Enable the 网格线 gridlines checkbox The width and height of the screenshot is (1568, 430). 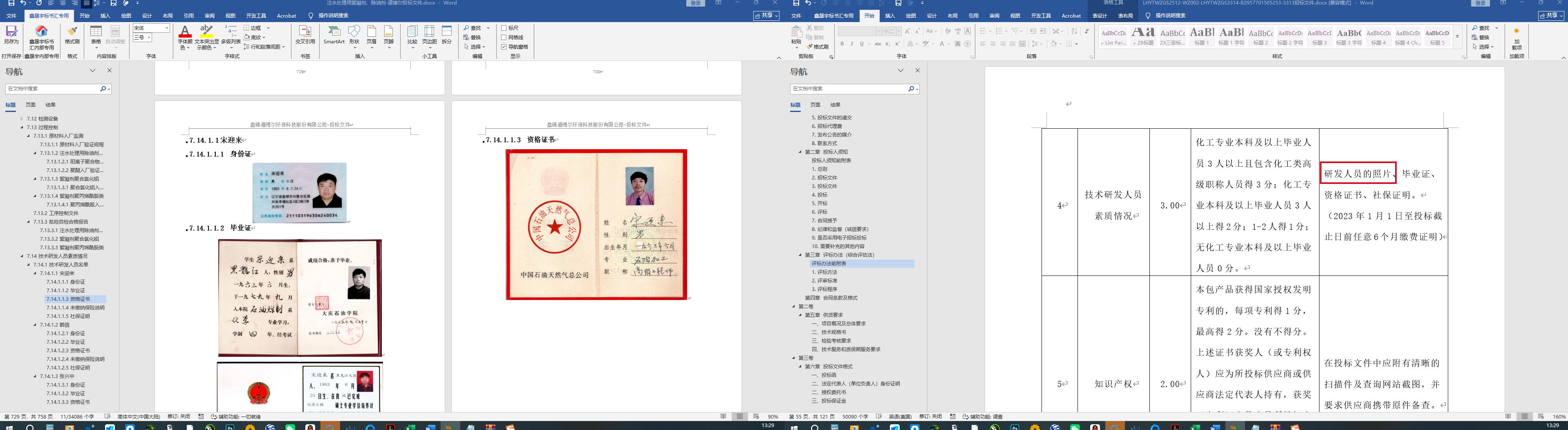pos(504,37)
